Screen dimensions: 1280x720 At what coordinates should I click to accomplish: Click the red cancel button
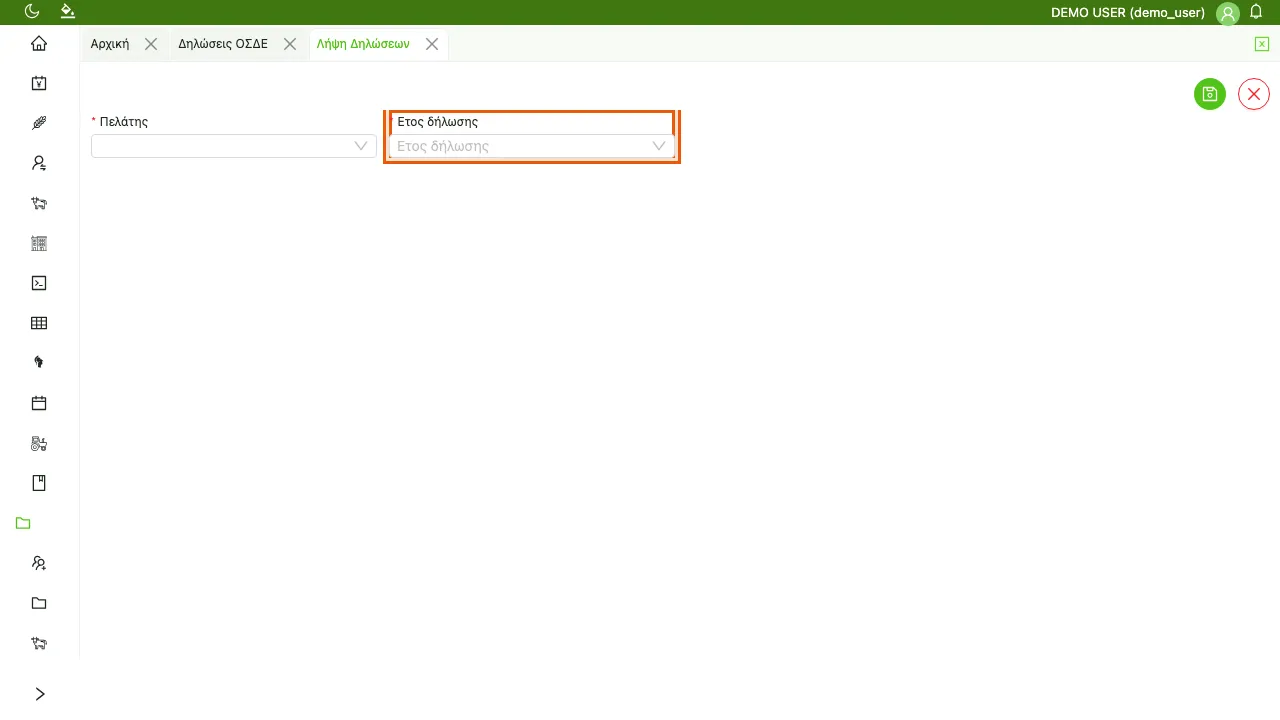(1254, 94)
